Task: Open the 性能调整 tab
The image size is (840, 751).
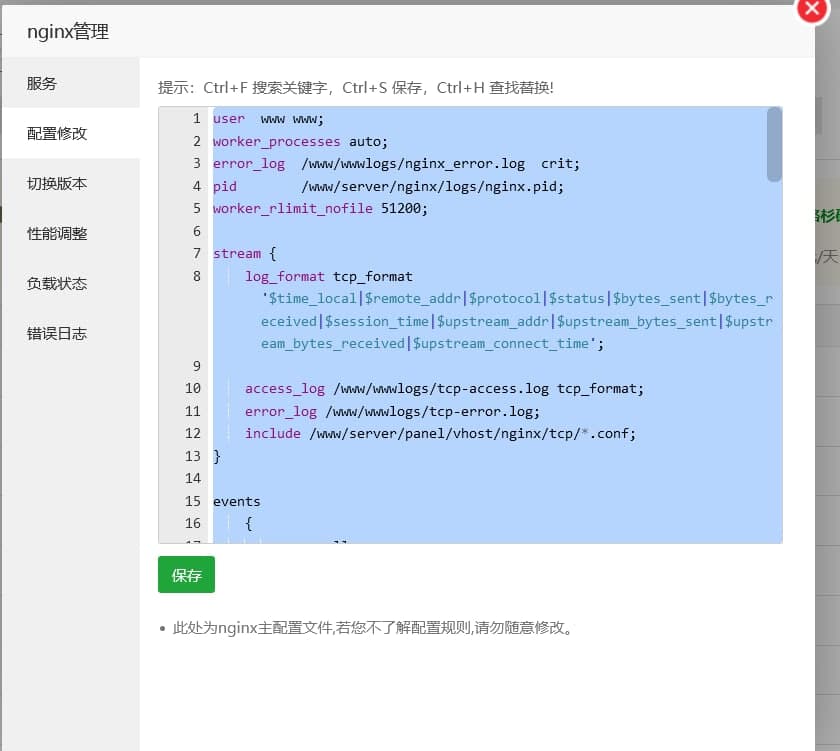Action: click(x=71, y=234)
